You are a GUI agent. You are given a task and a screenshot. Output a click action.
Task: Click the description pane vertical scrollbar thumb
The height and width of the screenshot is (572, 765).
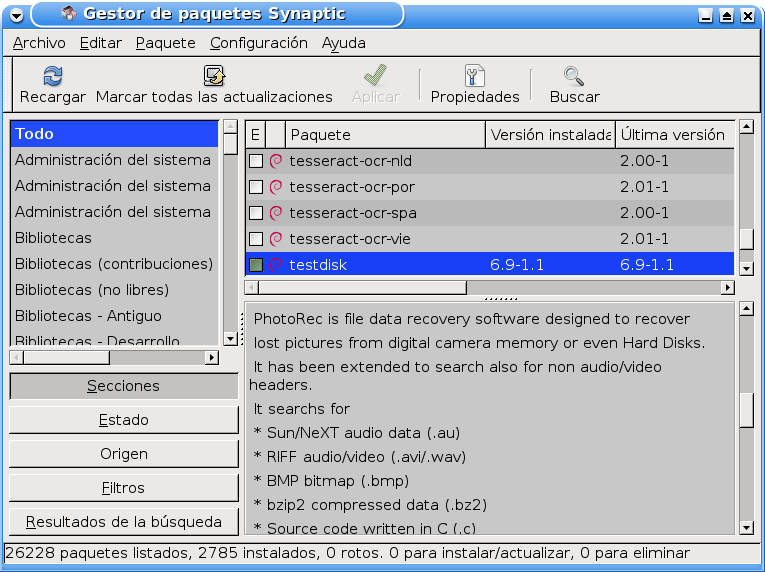746,410
